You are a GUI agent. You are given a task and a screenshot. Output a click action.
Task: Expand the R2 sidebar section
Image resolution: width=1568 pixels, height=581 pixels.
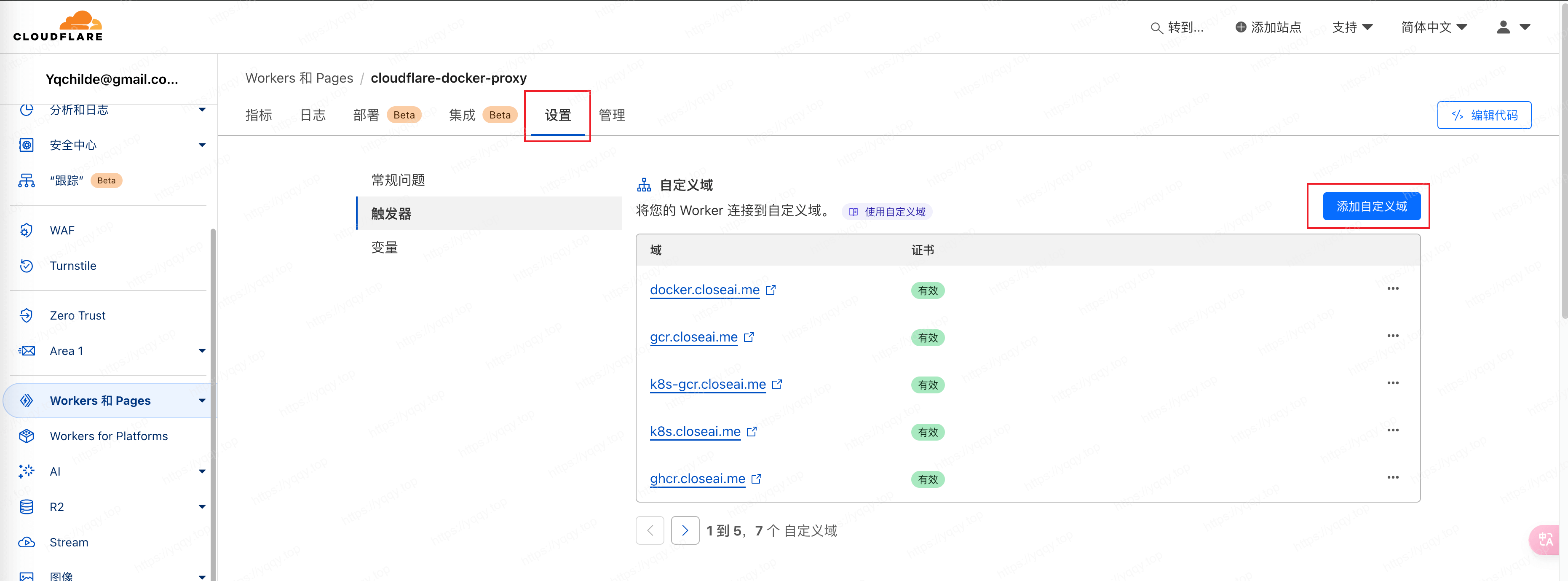201,507
